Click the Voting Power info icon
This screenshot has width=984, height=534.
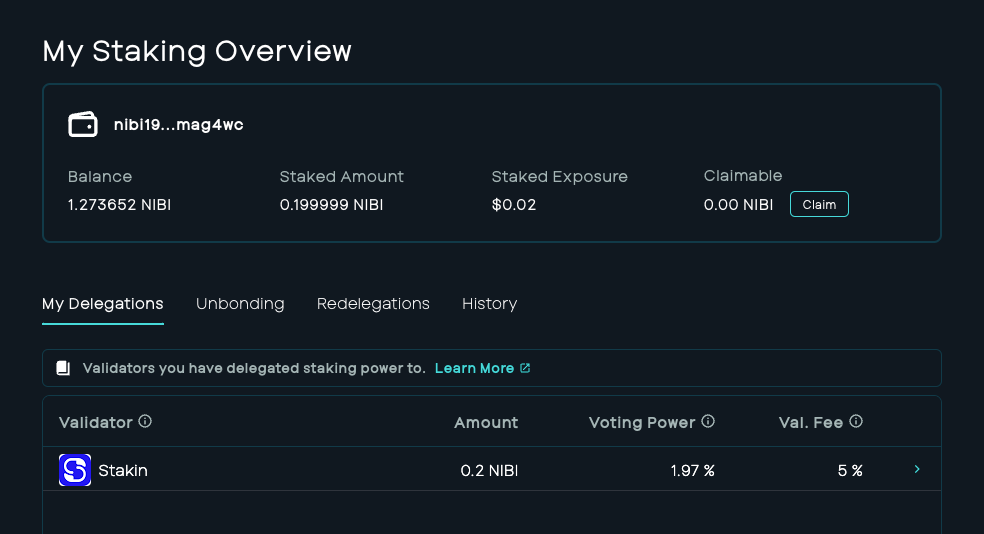coord(708,421)
